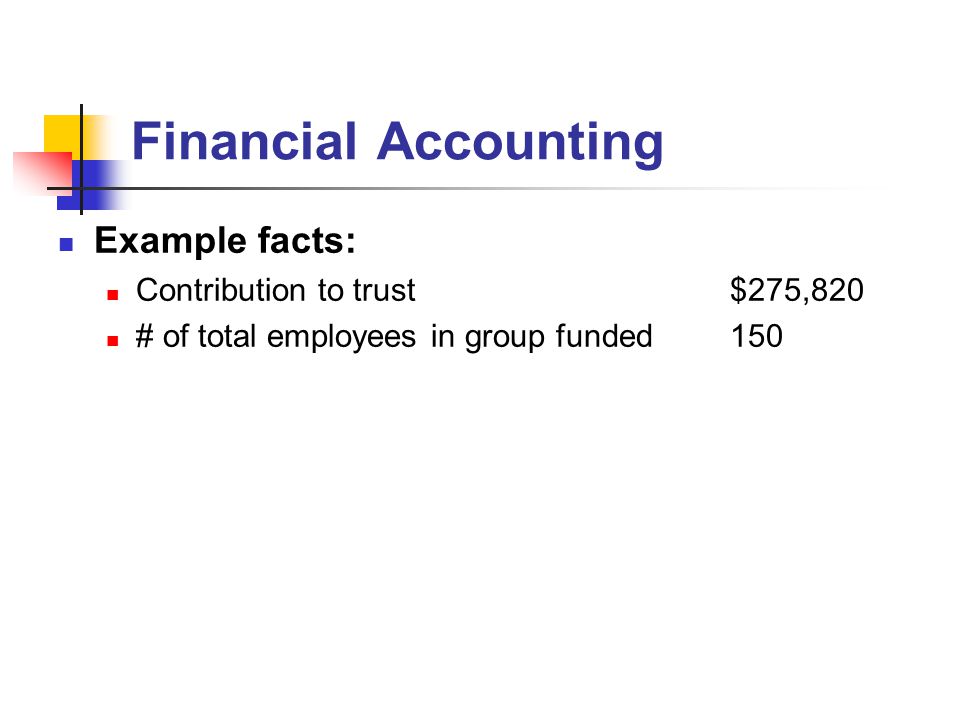Click the blue square bullet beside Example facts

(x=66, y=245)
